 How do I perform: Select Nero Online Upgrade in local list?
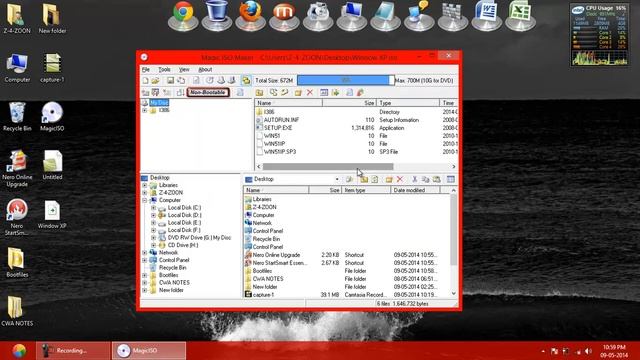click(276, 255)
